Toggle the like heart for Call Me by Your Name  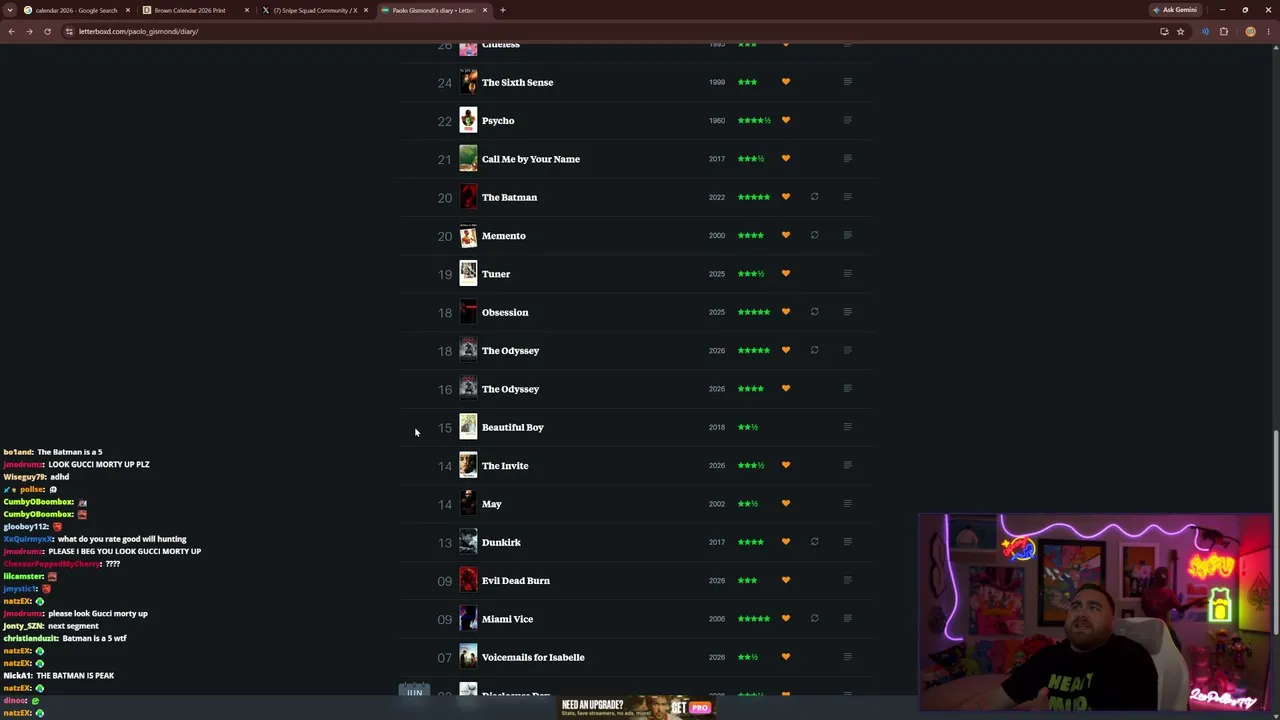click(786, 159)
